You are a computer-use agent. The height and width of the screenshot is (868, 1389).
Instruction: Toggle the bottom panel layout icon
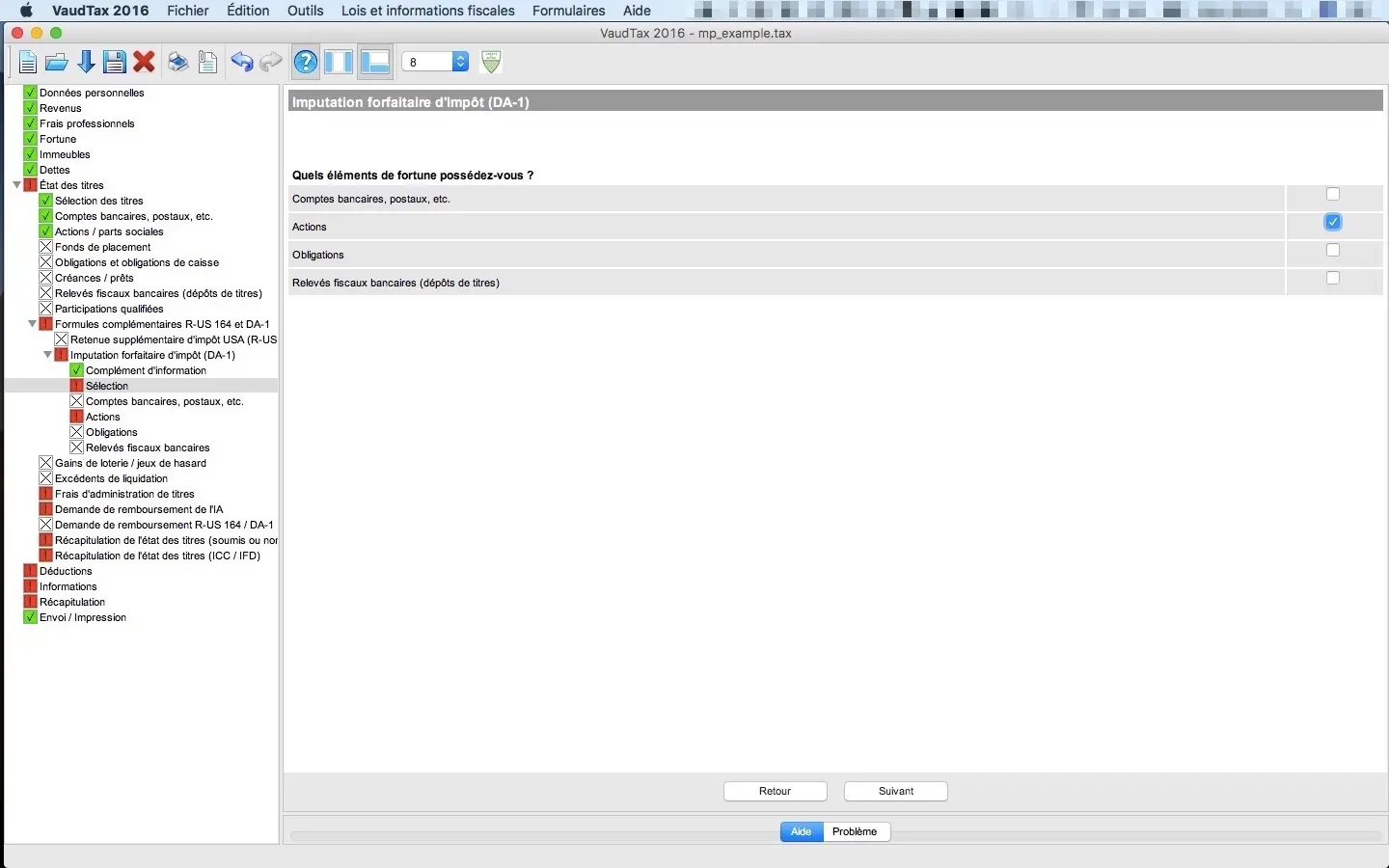click(x=374, y=63)
